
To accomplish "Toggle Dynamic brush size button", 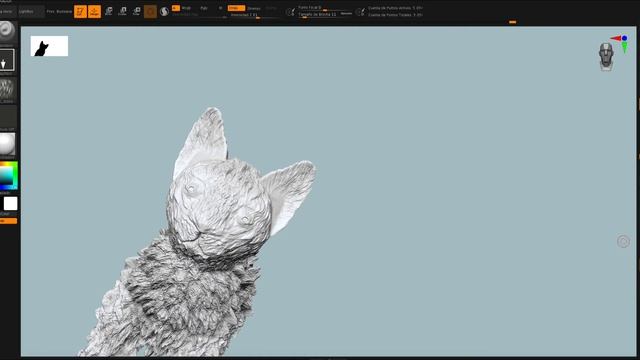I will pos(346,14).
